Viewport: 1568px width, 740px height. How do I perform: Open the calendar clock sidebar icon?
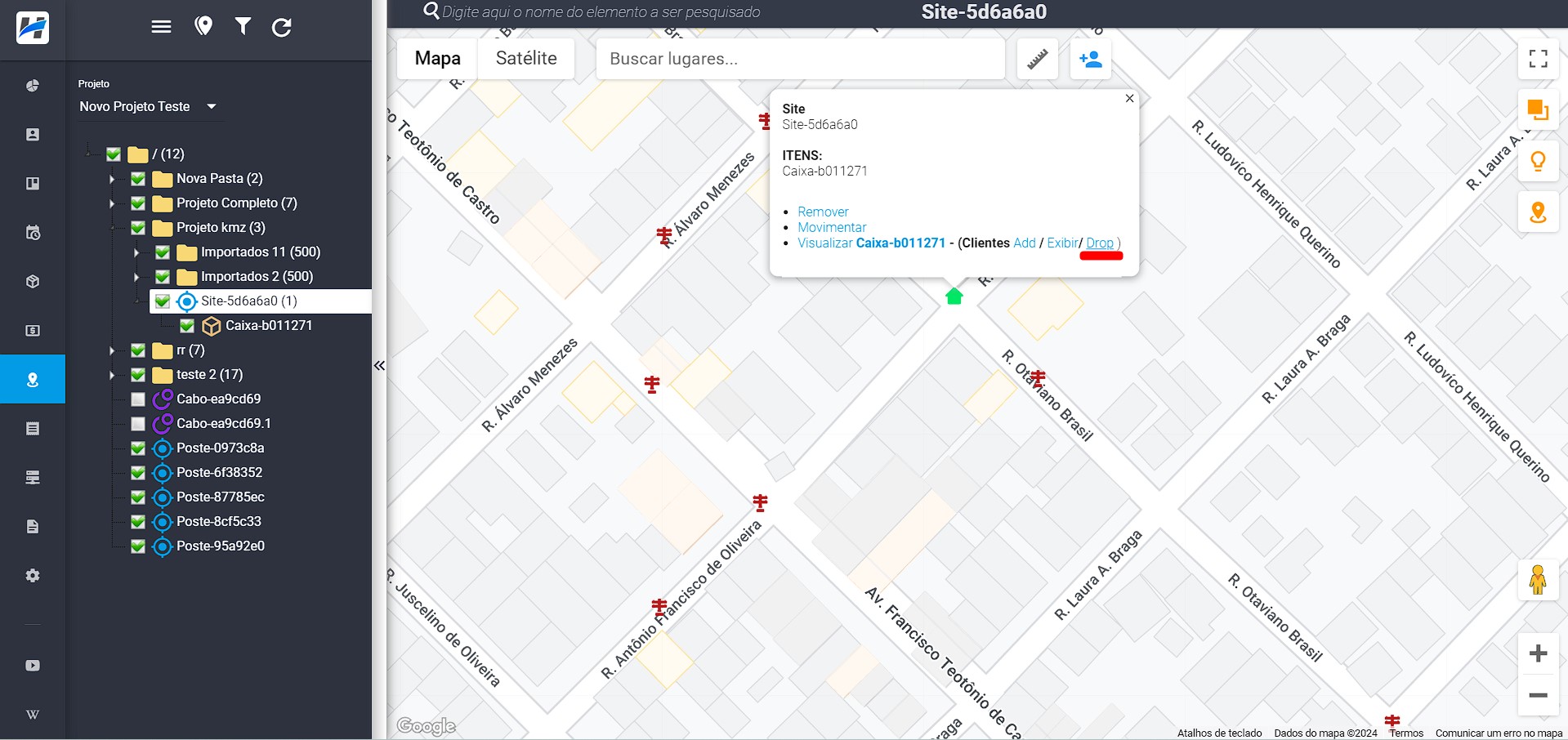[33, 233]
